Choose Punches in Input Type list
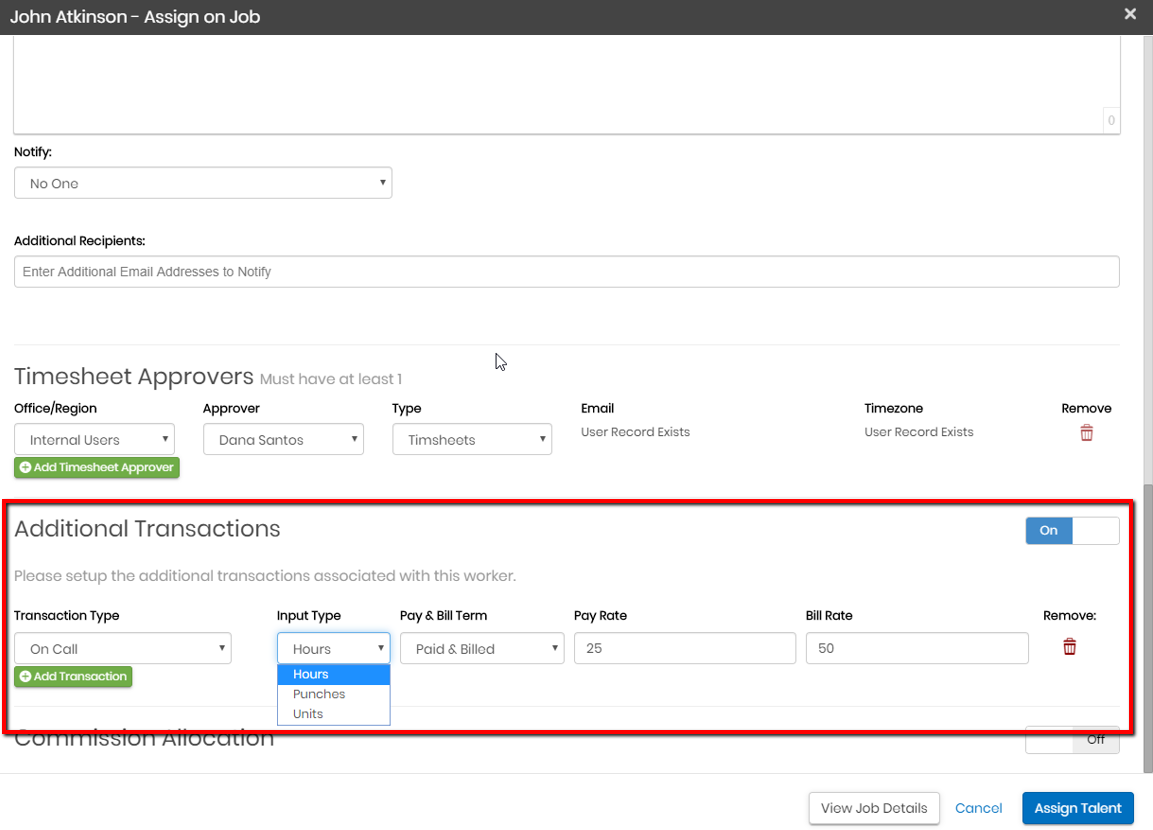 coord(333,694)
